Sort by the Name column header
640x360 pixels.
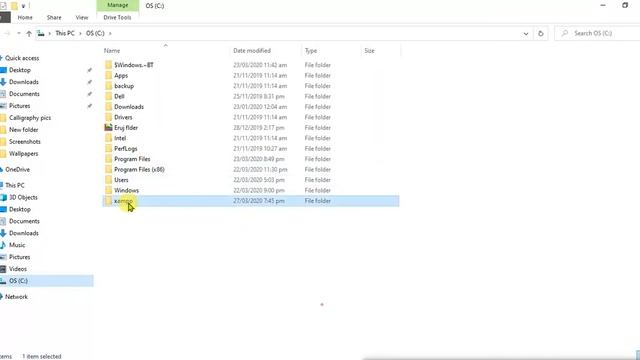pyautogui.click(x=112, y=51)
